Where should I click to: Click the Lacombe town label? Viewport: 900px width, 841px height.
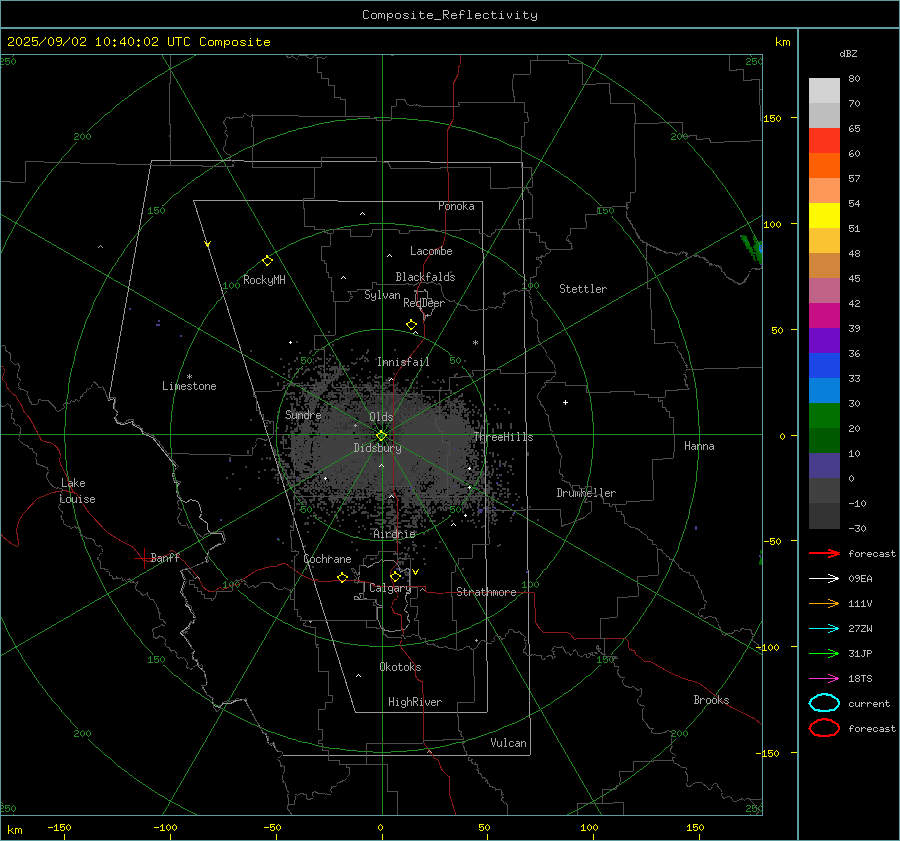[x=431, y=251]
